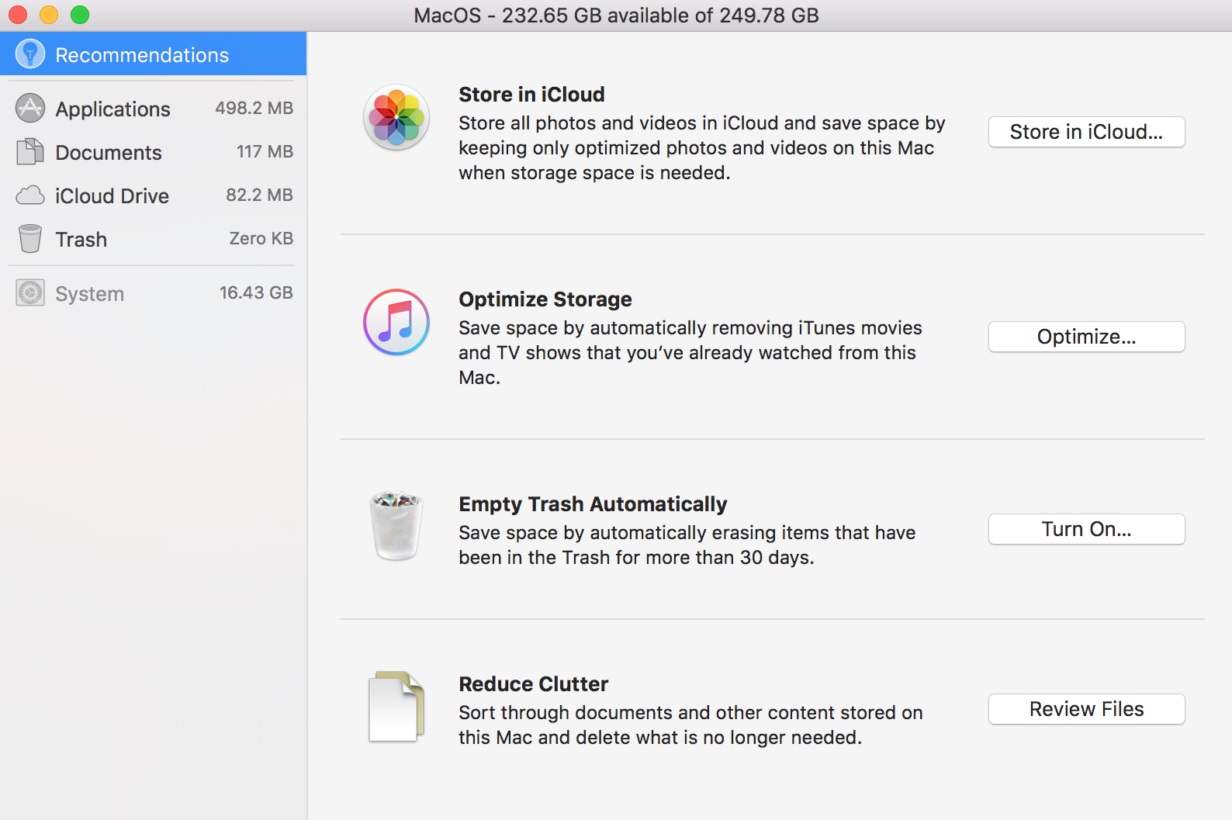Select the Recommendations label in the sidebar

[142, 55]
